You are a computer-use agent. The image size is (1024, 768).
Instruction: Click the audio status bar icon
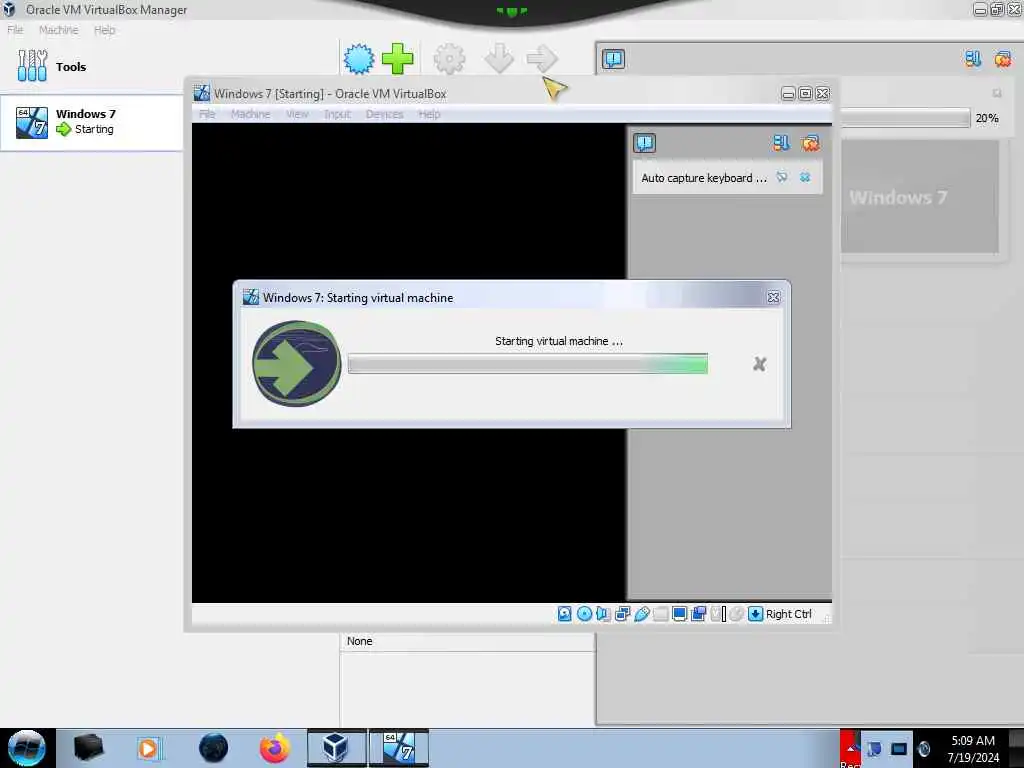click(x=603, y=614)
